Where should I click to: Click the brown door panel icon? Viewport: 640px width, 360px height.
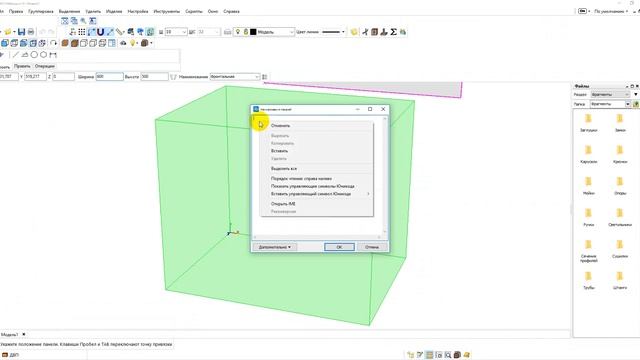(x=374, y=32)
